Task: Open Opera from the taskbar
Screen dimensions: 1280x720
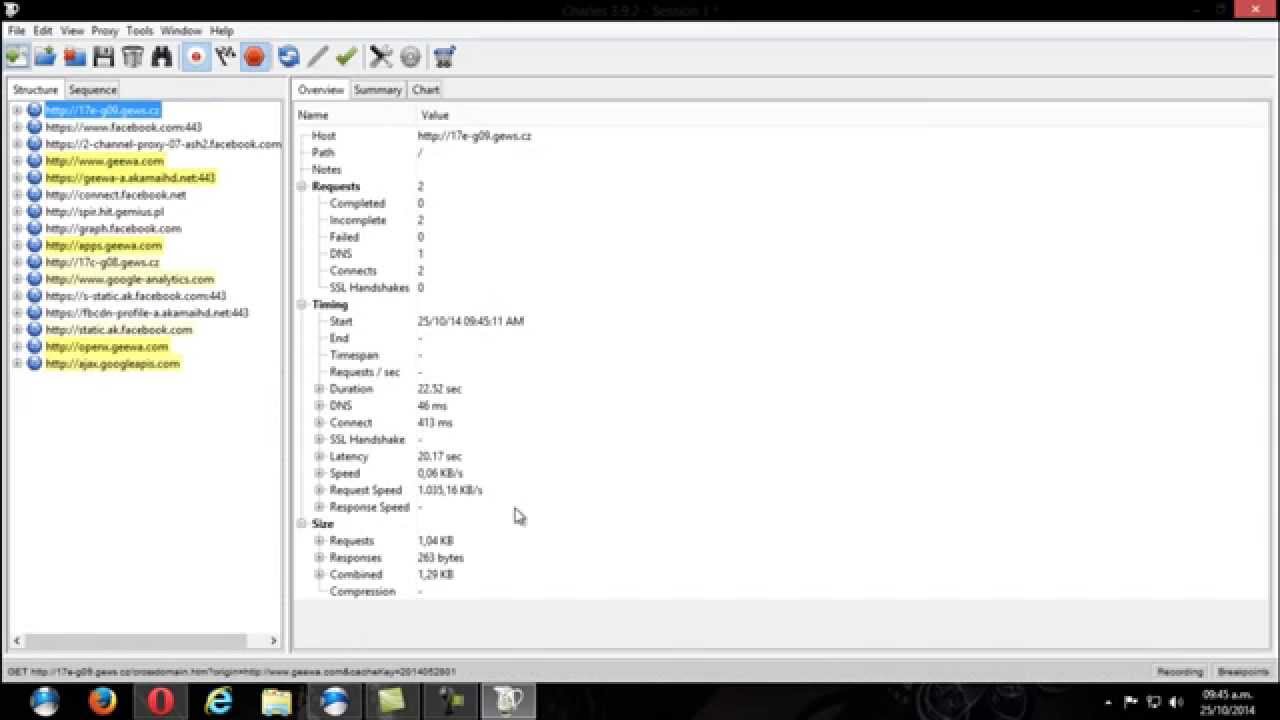Action: (160, 702)
